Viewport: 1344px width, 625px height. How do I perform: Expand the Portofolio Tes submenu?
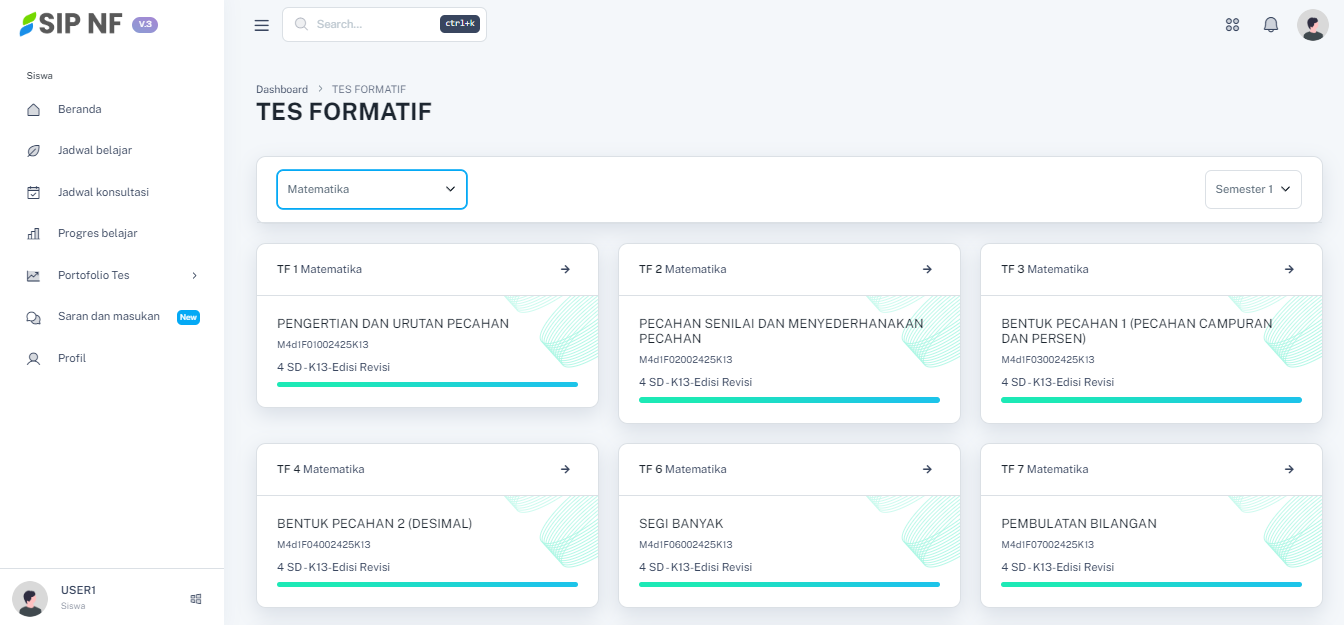point(112,275)
